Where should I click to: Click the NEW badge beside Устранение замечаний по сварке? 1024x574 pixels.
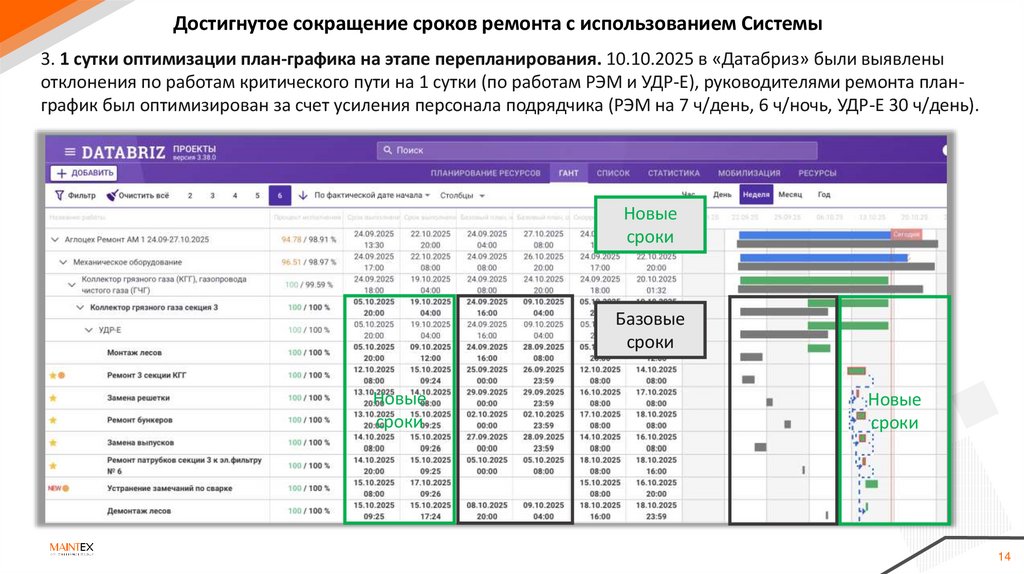tap(55, 488)
